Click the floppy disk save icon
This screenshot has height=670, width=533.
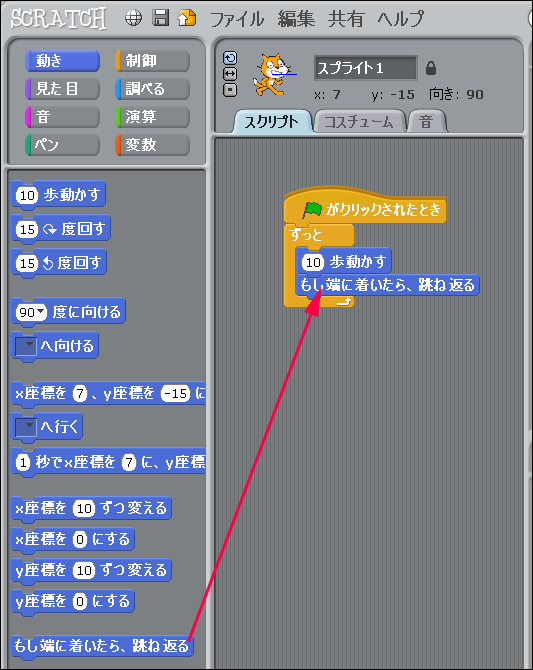click(x=161, y=18)
